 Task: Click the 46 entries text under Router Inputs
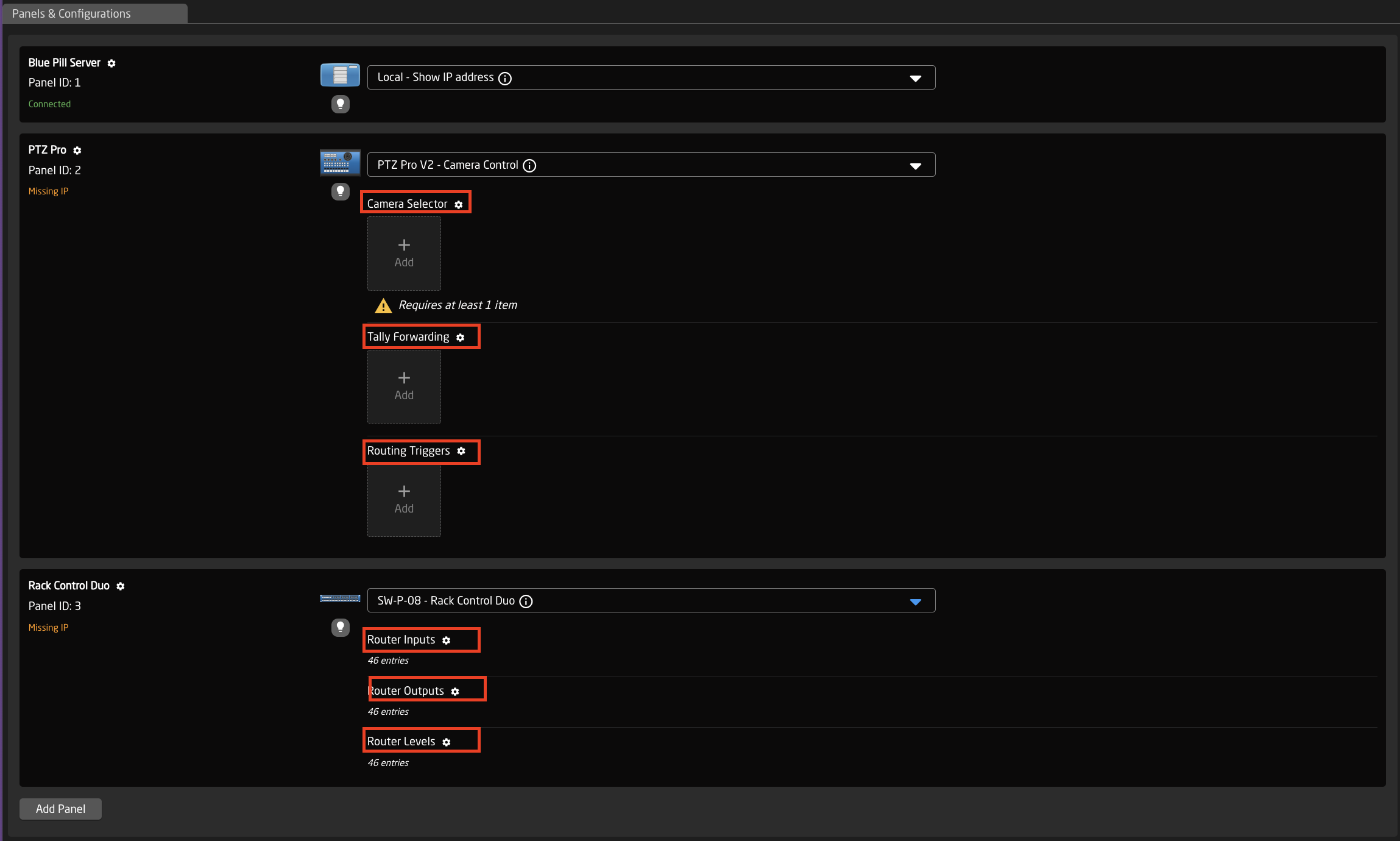(x=388, y=661)
